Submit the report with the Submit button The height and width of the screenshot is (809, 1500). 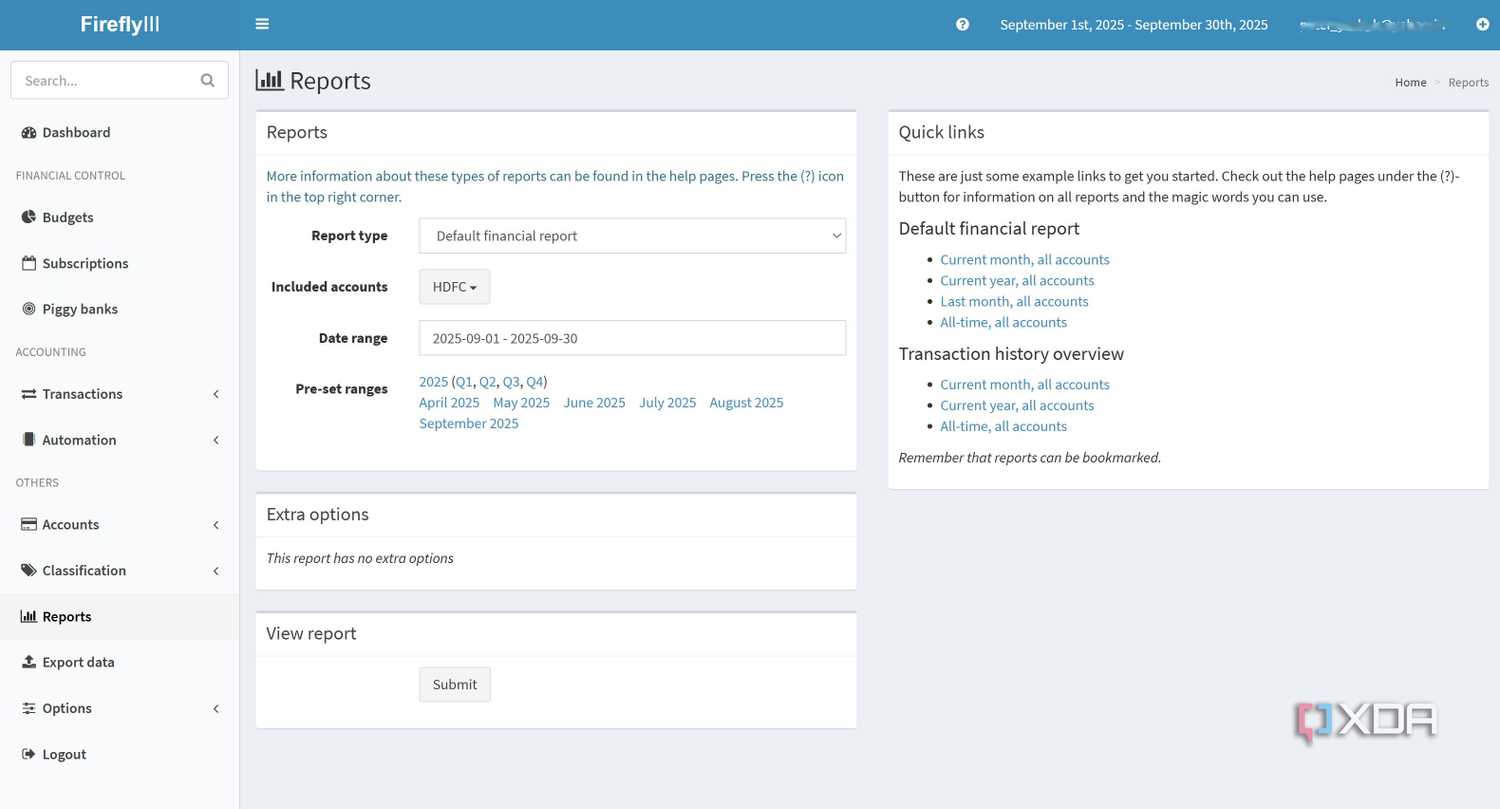(455, 684)
